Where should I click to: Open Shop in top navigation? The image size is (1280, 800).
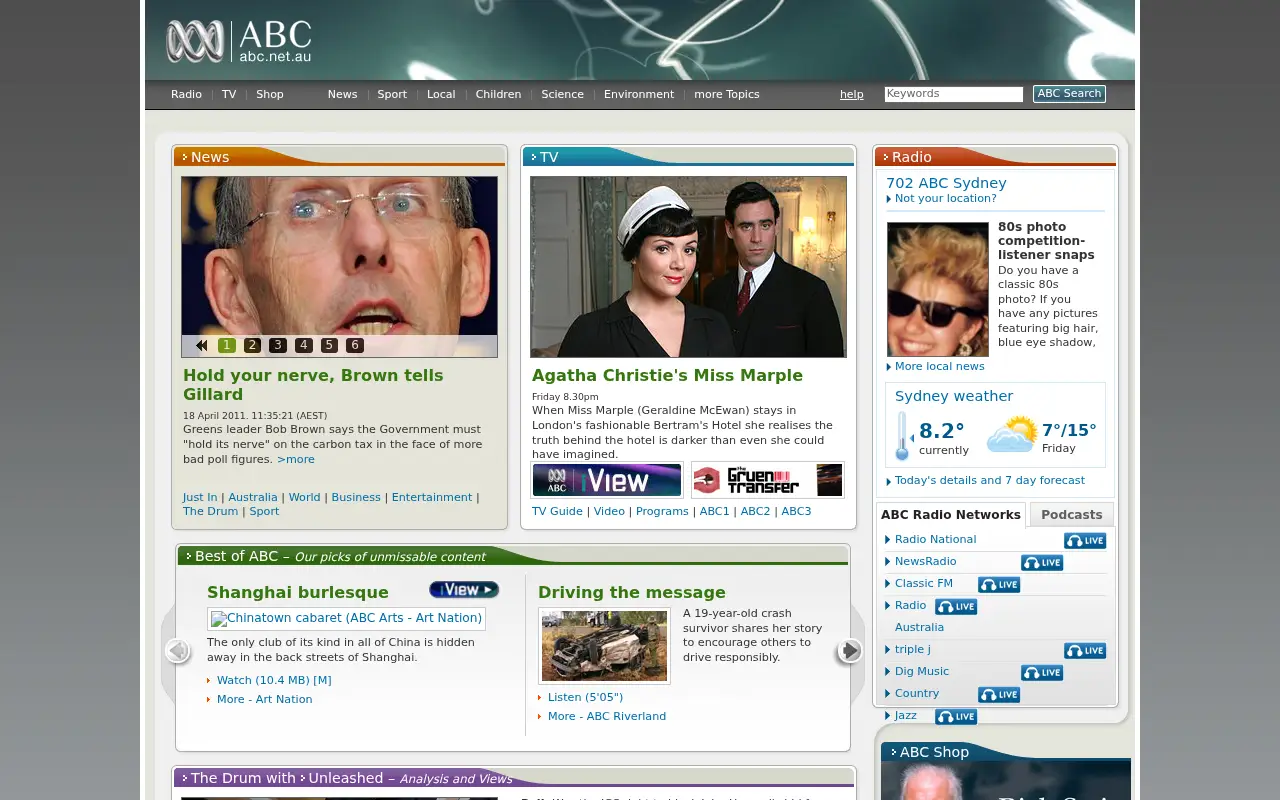270,94
